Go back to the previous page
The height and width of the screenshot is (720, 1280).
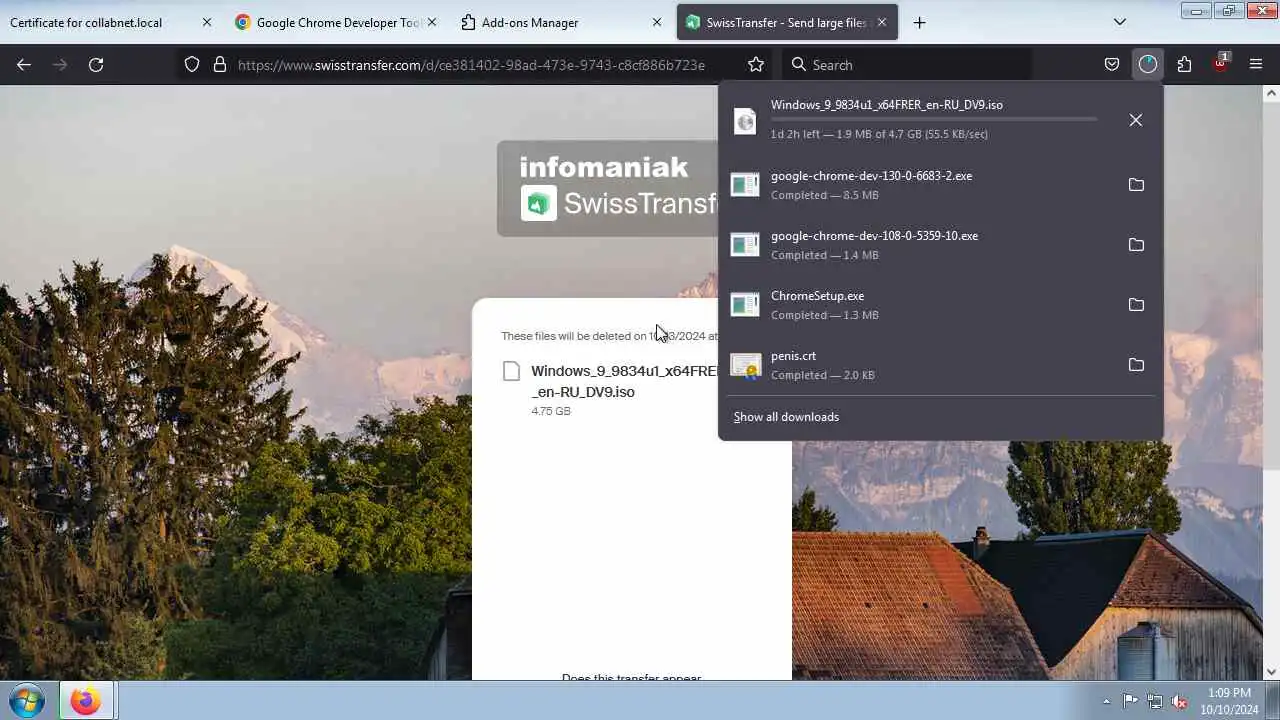coord(24,65)
